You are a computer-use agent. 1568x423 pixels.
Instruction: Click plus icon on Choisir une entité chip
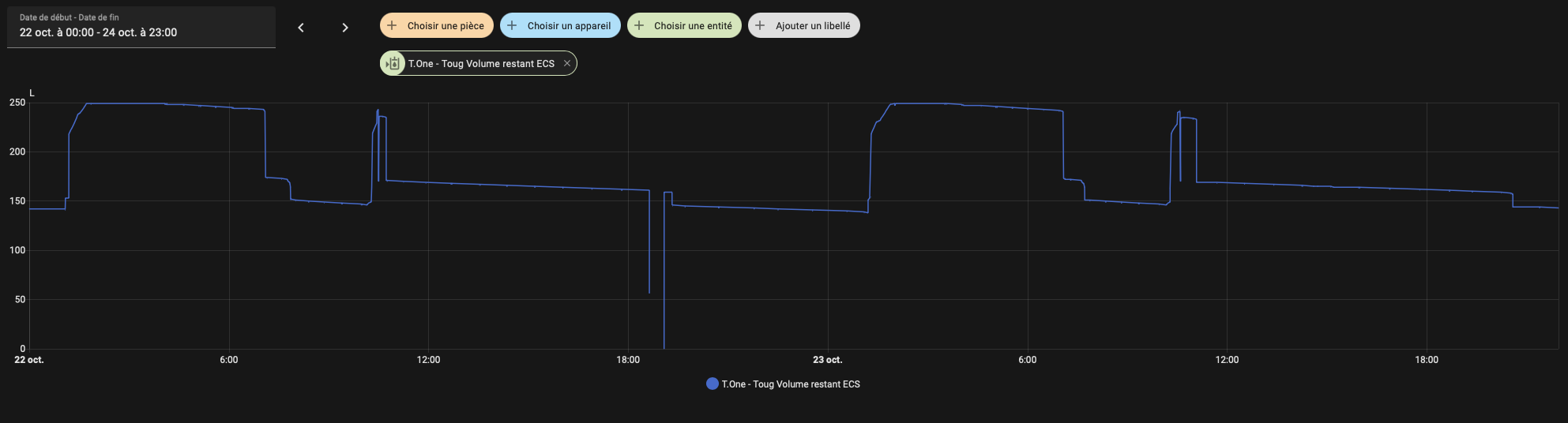(639, 26)
